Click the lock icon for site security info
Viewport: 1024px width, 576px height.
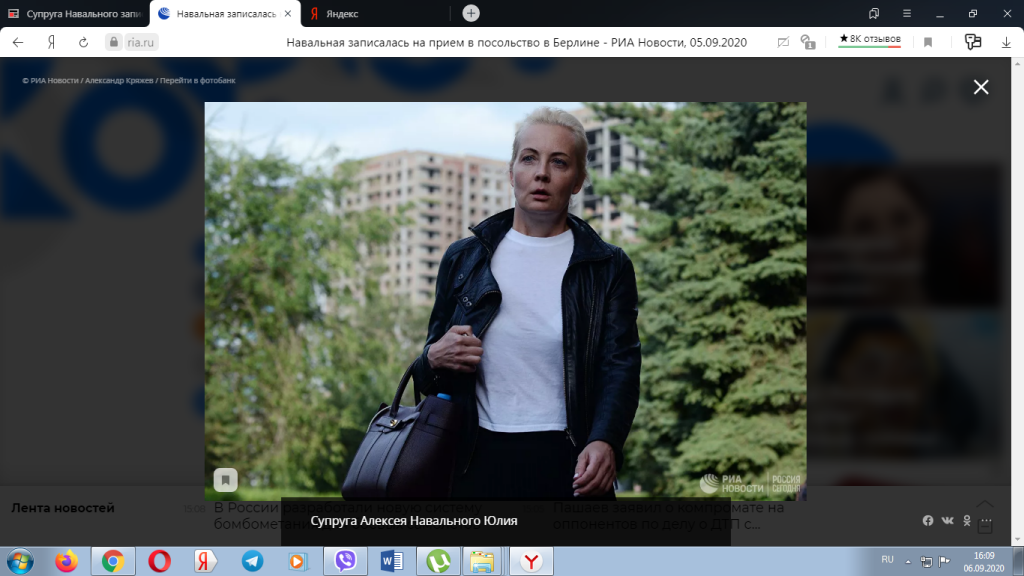(113, 42)
